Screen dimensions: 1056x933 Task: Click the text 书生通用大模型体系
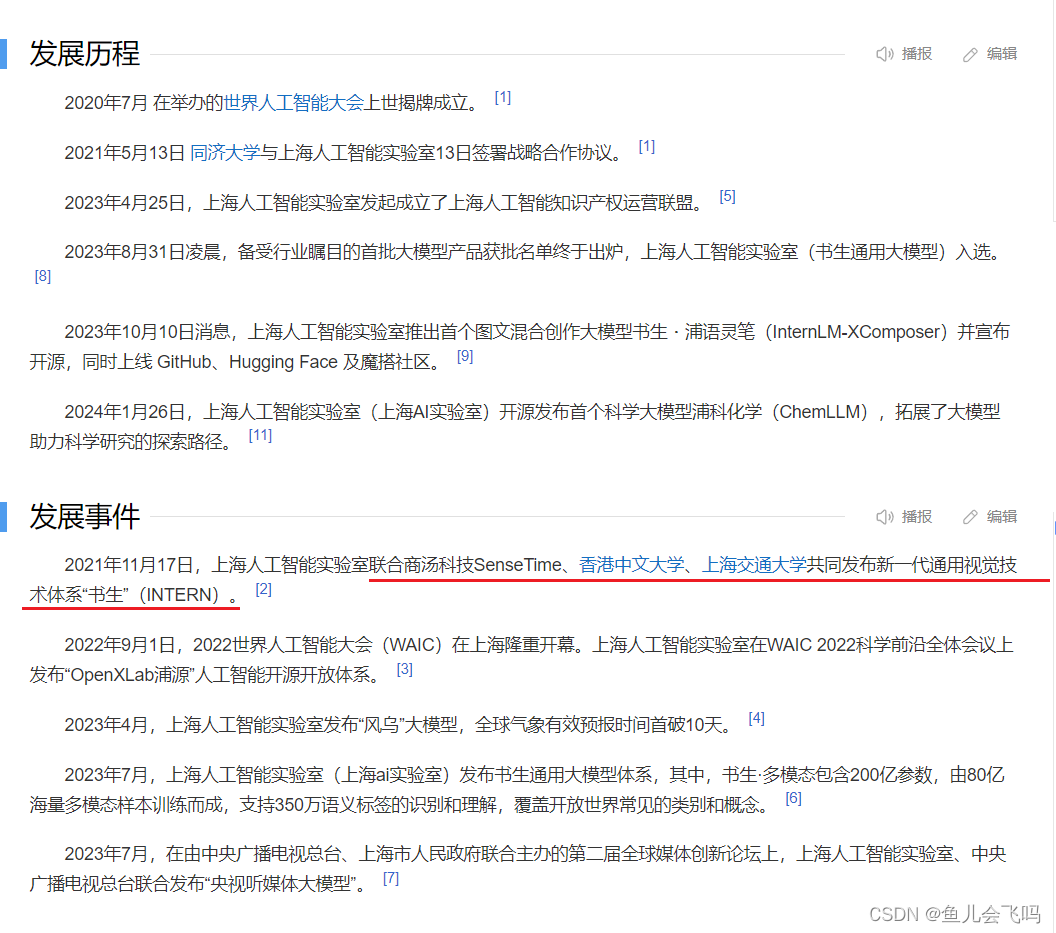(x=573, y=775)
